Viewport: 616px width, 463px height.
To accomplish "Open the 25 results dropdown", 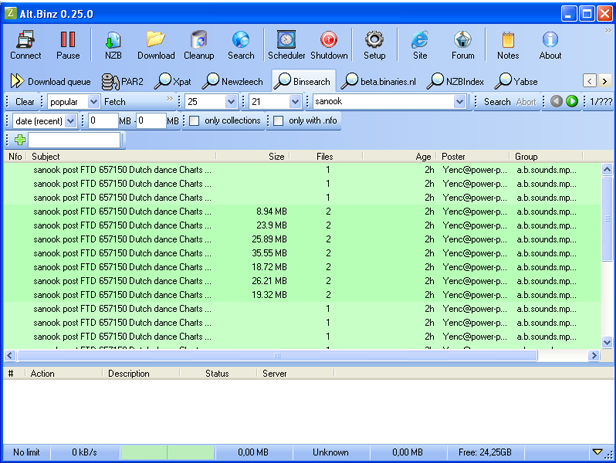I will (231, 102).
